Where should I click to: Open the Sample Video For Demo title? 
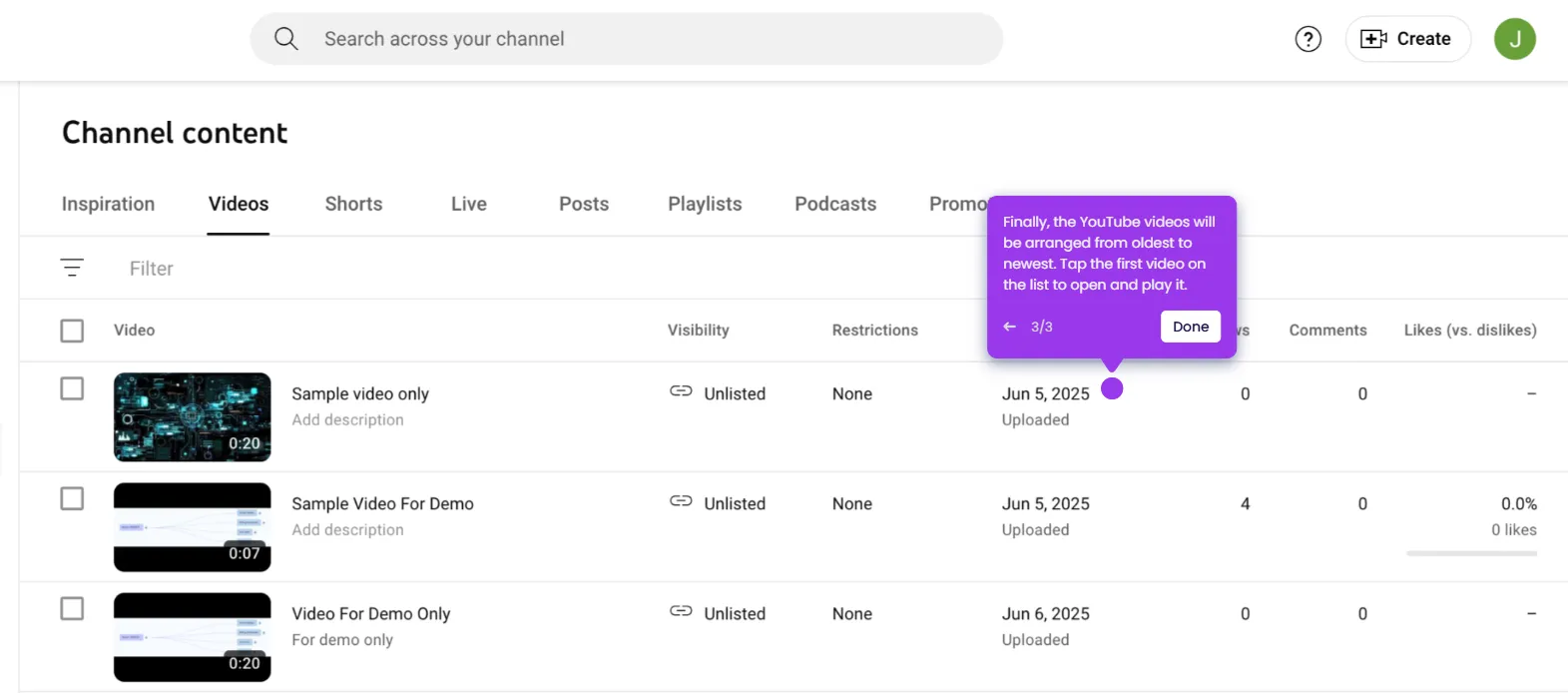tap(382, 503)
